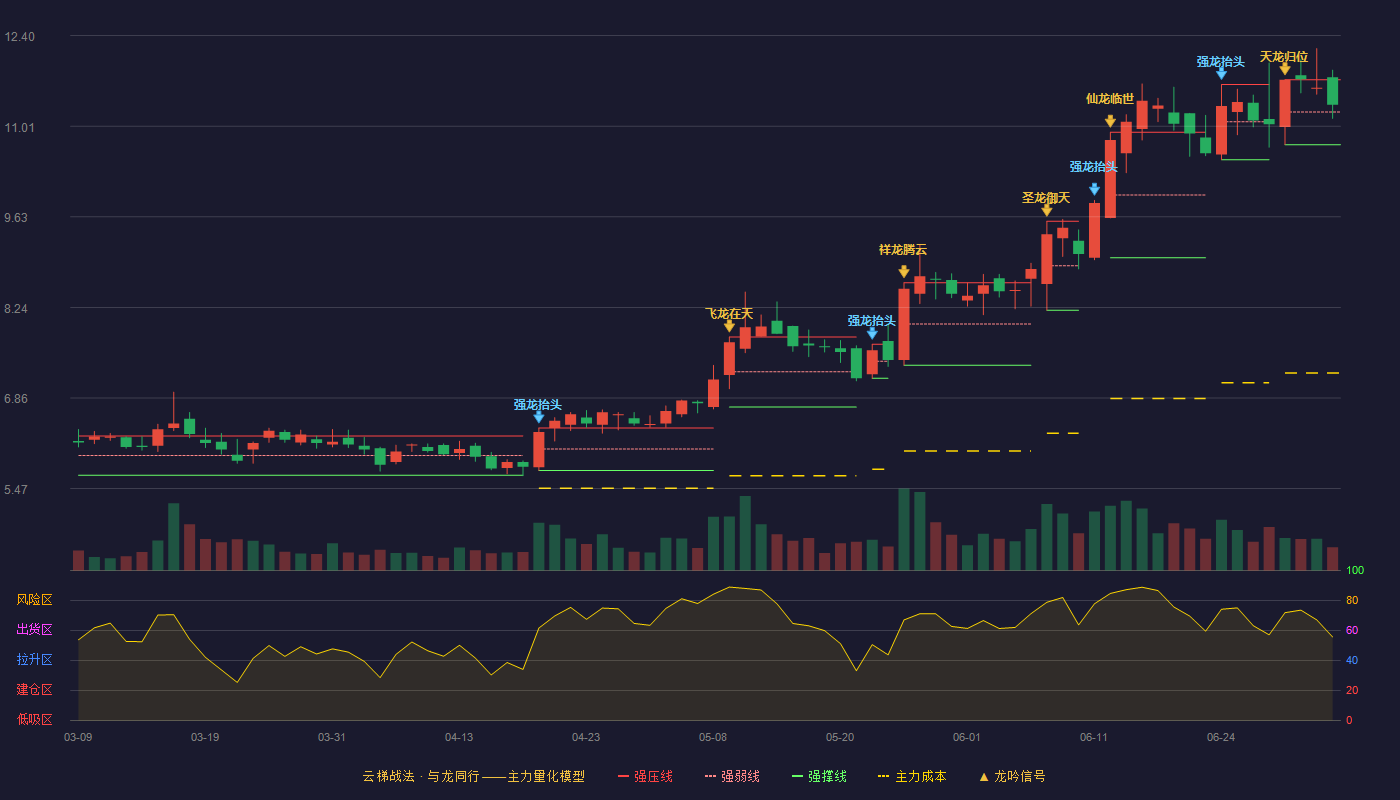Click the 04-13 date label

tap(459, 737)
